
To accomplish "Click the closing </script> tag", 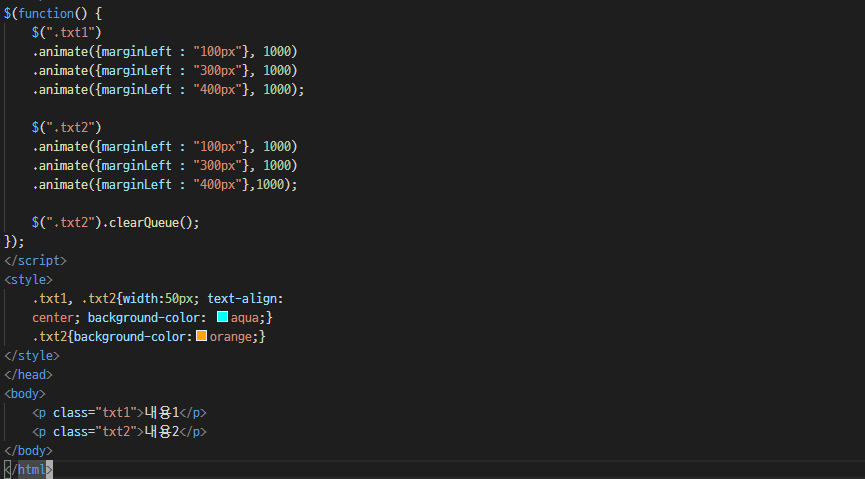I will coord(35,260).
